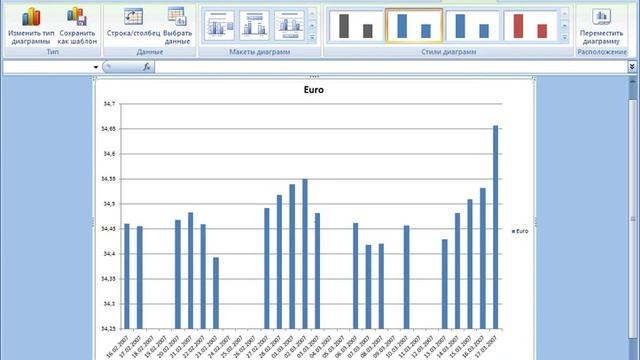Choose the first chart layout thumbnail

tap(219, 25)
